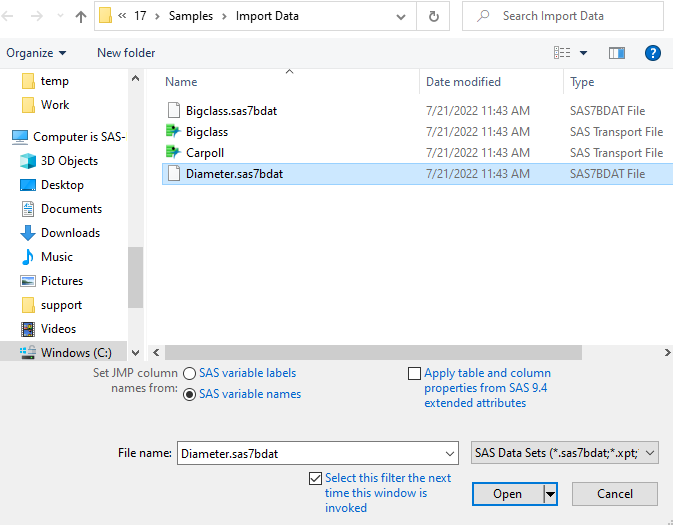This screenshot has height=525, width=673.
Task: Go back to previous folder arrow
Action: 7,16
